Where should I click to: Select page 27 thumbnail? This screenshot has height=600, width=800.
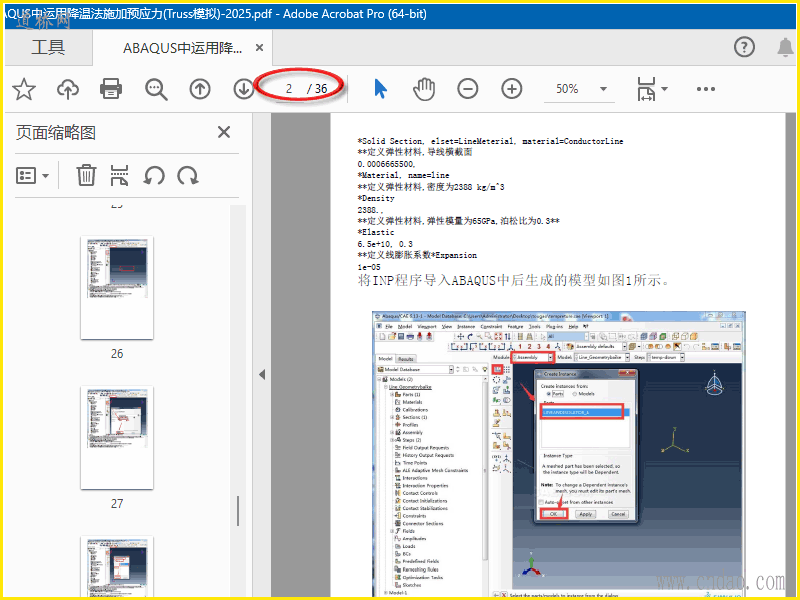(117, 437)
